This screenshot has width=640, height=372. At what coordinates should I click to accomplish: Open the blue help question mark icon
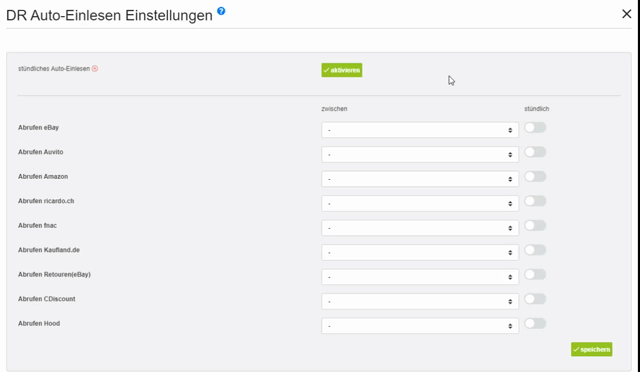click(x=221, y=11)
